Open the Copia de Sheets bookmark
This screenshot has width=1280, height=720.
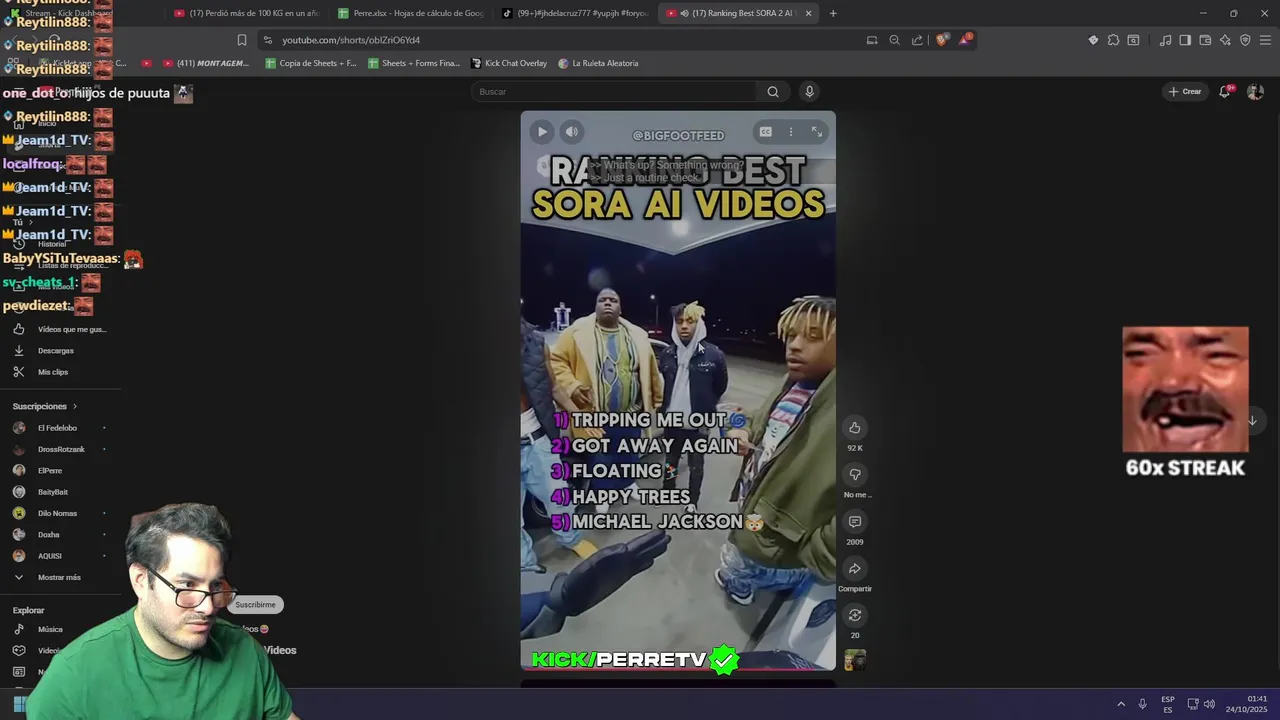311,63
